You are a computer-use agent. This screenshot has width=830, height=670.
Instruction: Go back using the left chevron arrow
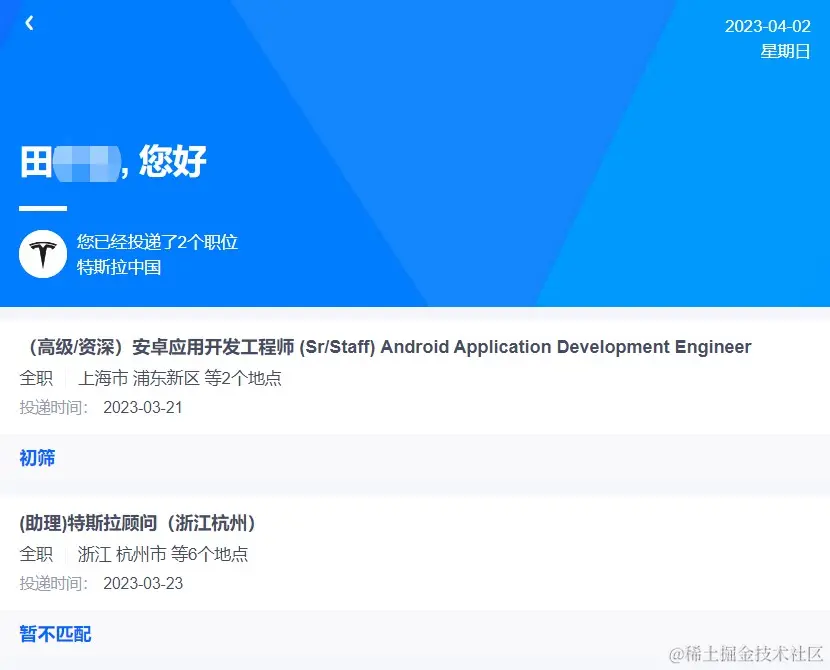[x=29, y=23]
